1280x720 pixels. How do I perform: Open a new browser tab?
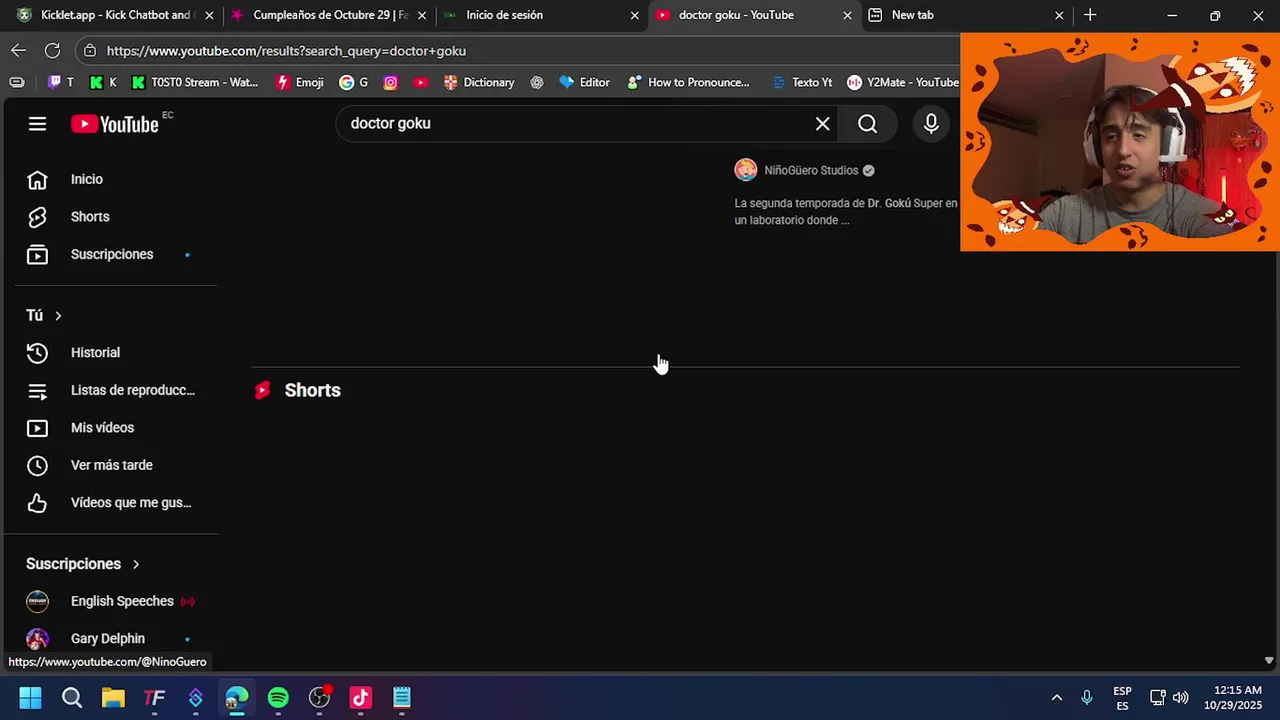(1090, 15)
